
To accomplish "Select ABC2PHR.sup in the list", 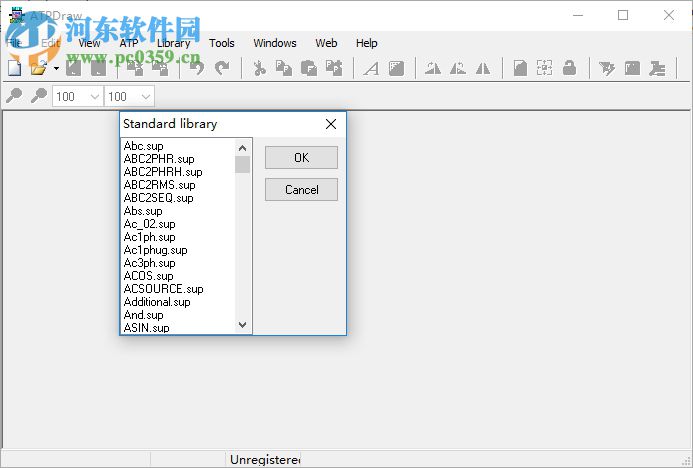I will tap(159, 159).
